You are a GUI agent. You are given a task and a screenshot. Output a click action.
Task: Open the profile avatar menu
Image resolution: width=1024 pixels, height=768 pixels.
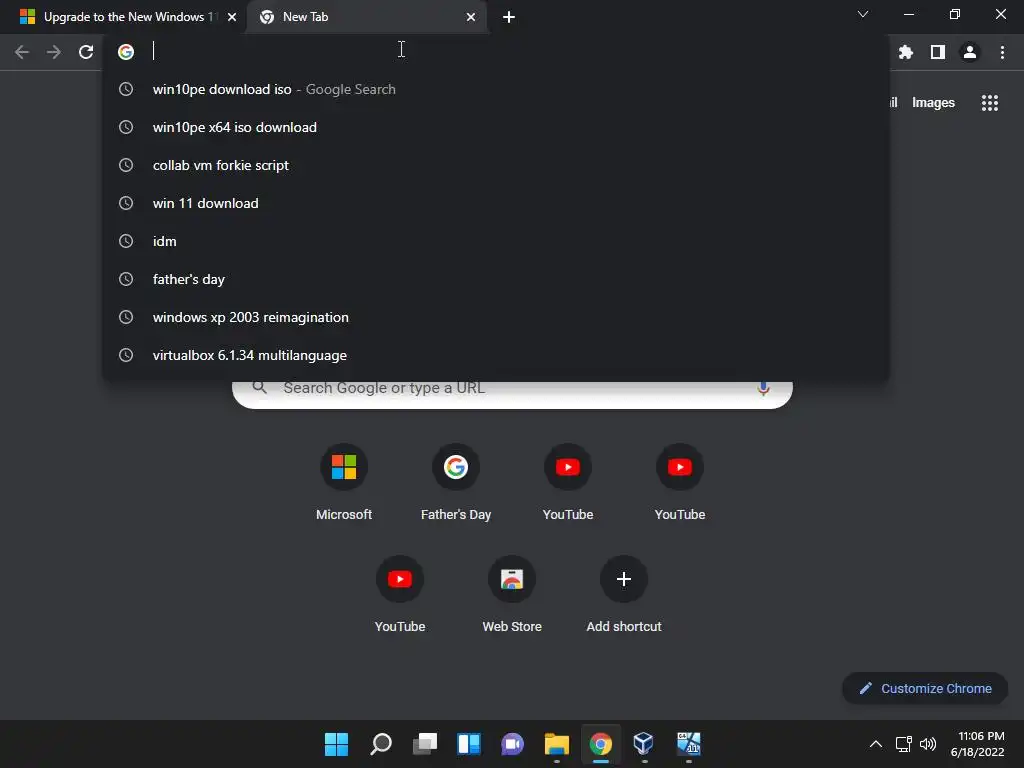coord(970,52)
